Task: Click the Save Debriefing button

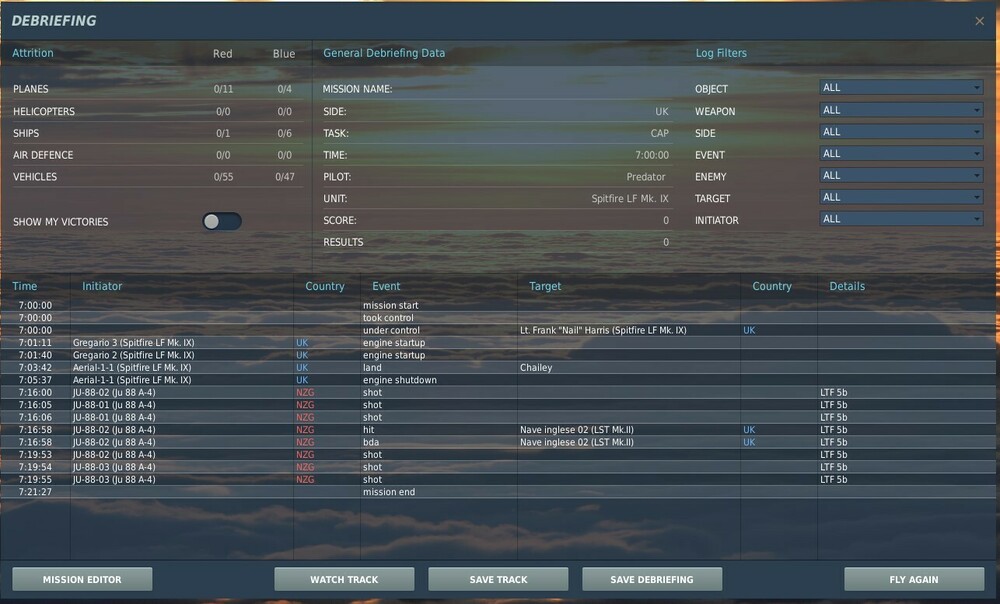Action: pos(652,579)
